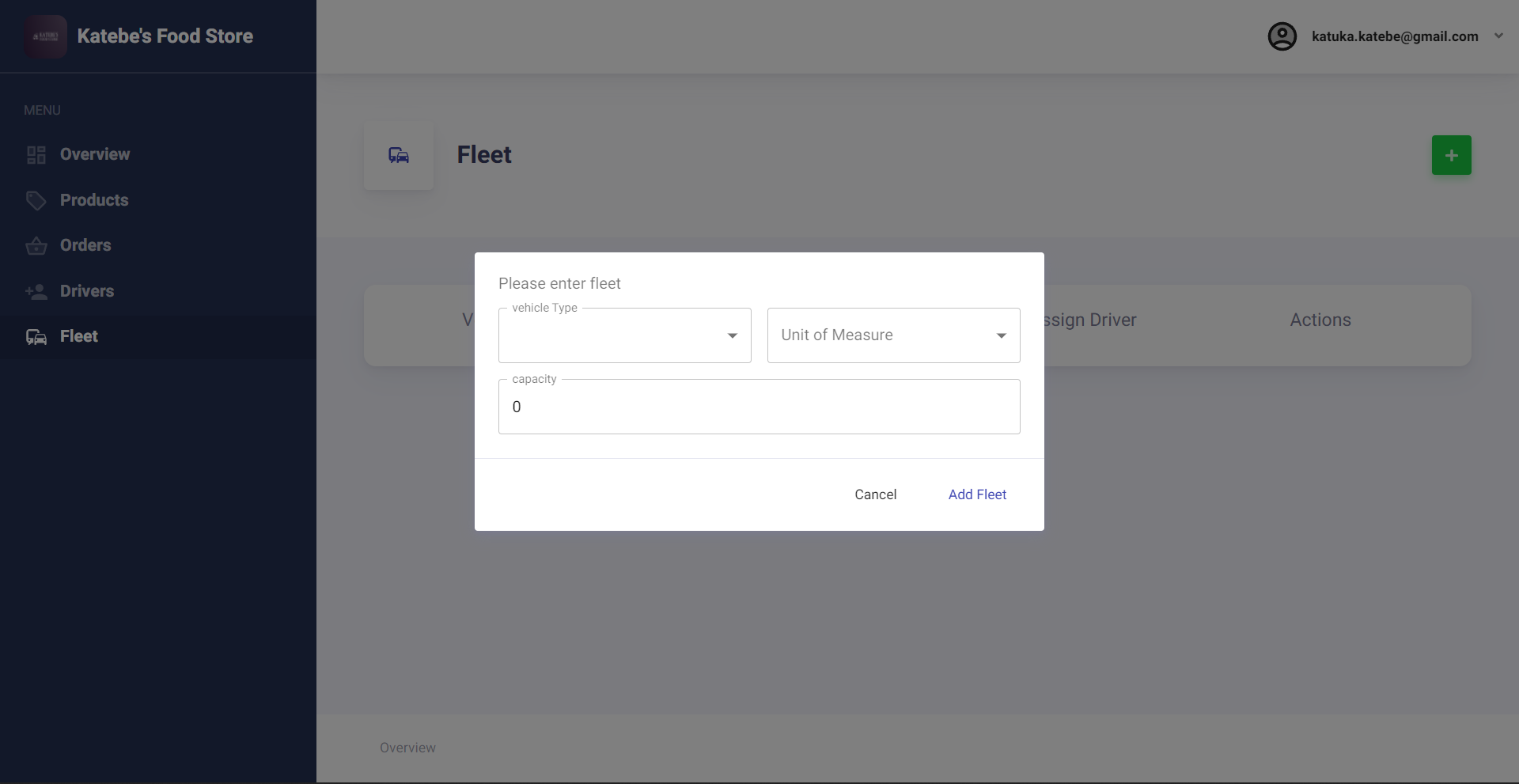The image size is (1519, 784).
Task: Select Drivers in the sidebar menu
Action: (x=87, y=291)
